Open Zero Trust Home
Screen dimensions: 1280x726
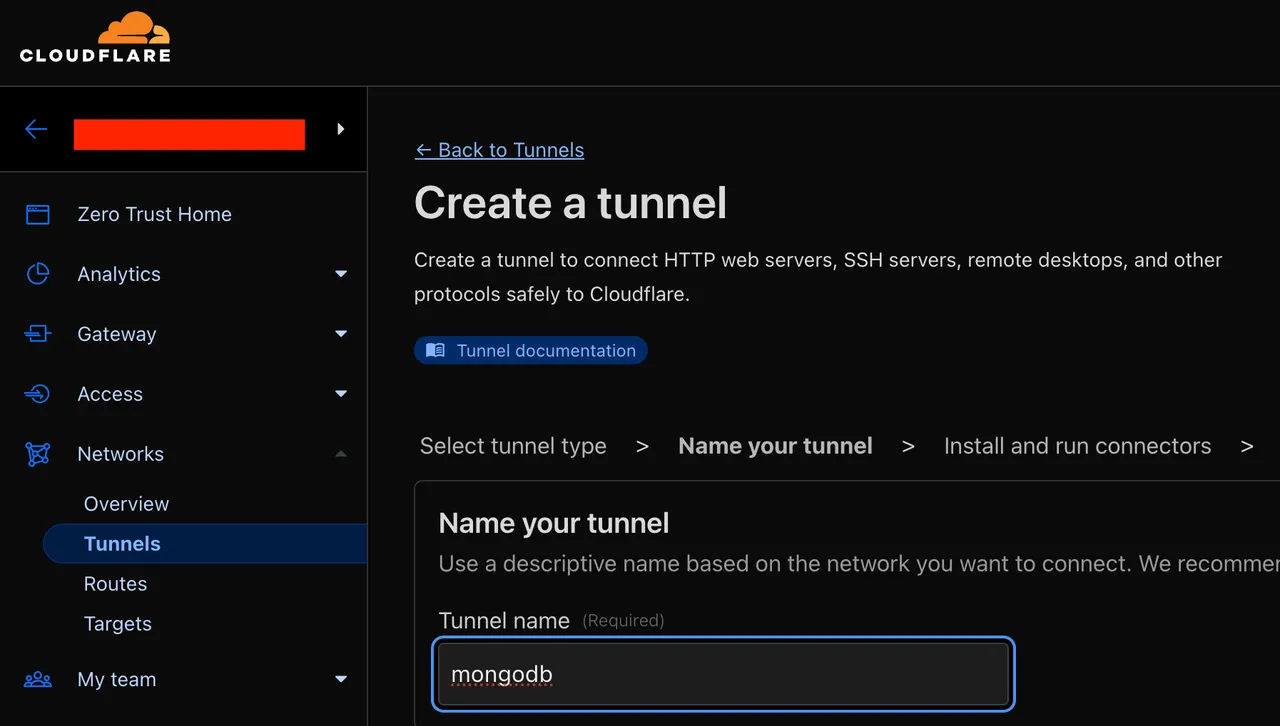point(154,214)
